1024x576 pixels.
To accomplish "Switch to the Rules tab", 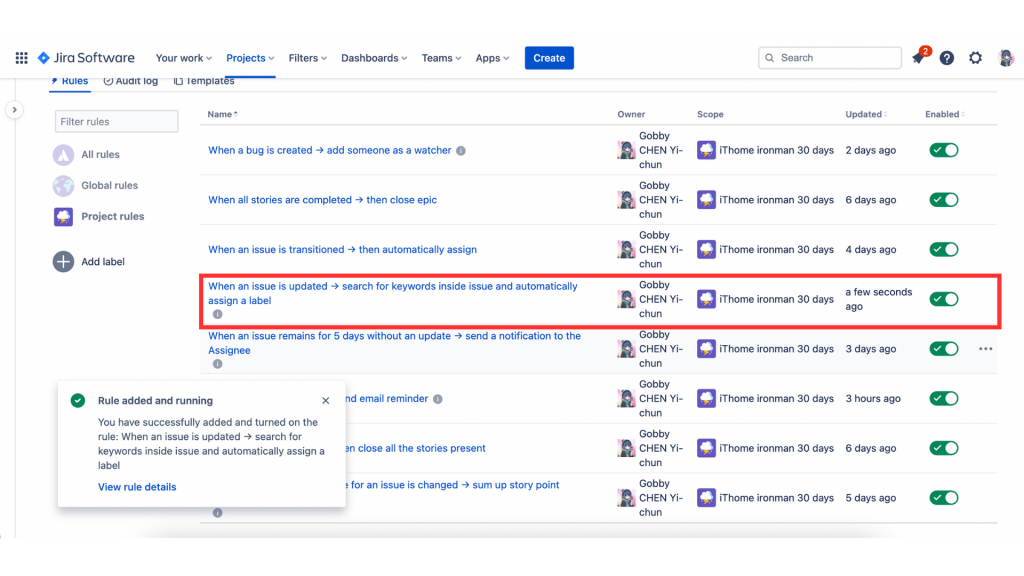I will (69, 81).
